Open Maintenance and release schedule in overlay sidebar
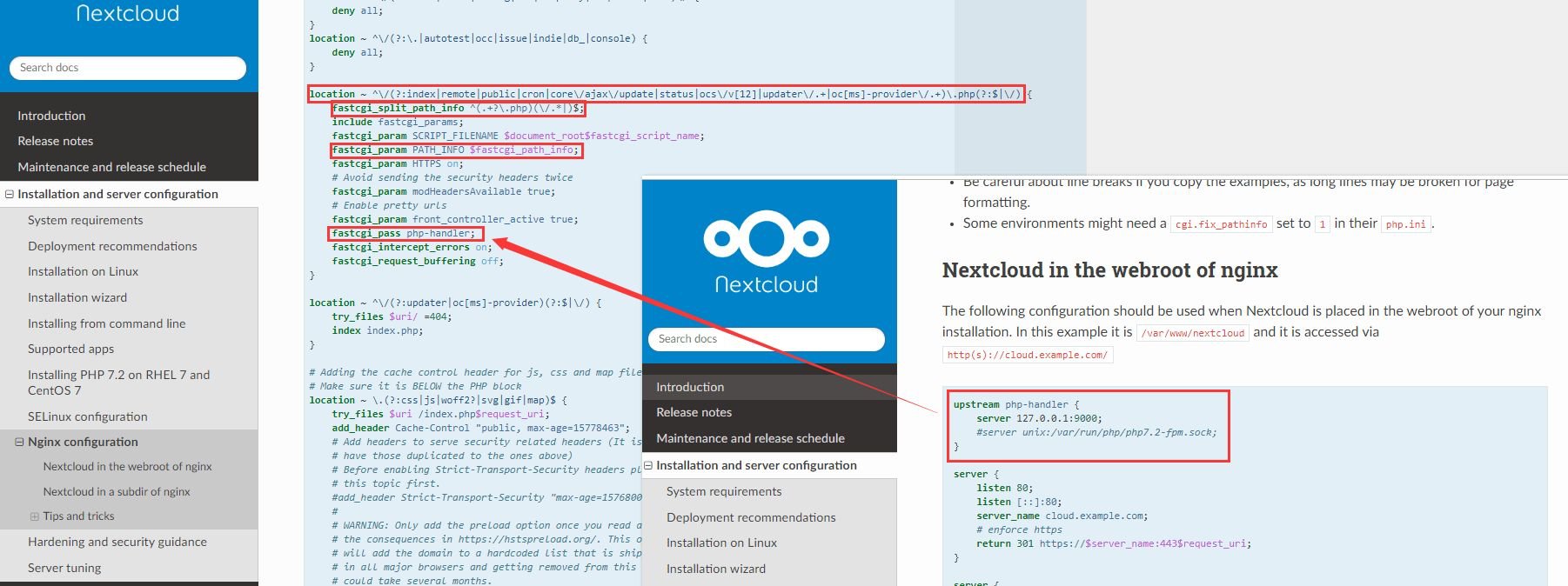 pyautogui.click(x=750, y=438)
